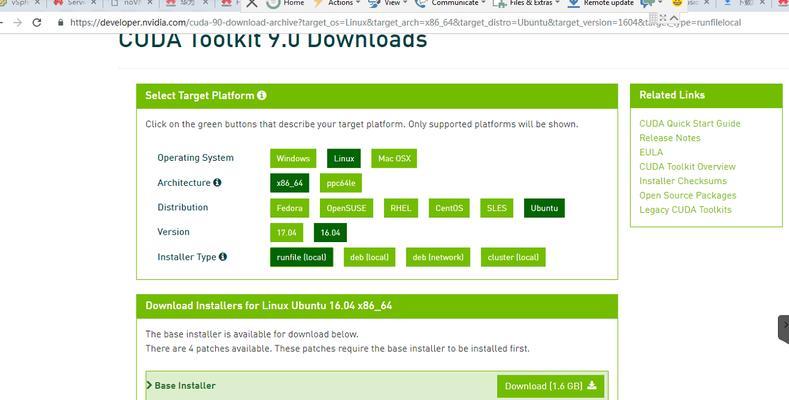Click the 'Distribution' label

pos(182,207)
